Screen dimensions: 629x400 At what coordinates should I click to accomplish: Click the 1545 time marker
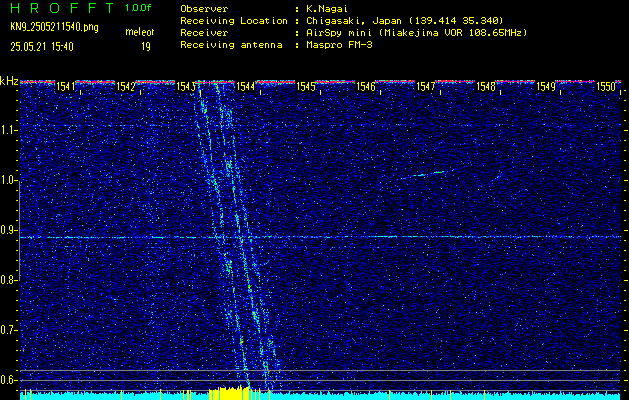click(x=305, y=86)
